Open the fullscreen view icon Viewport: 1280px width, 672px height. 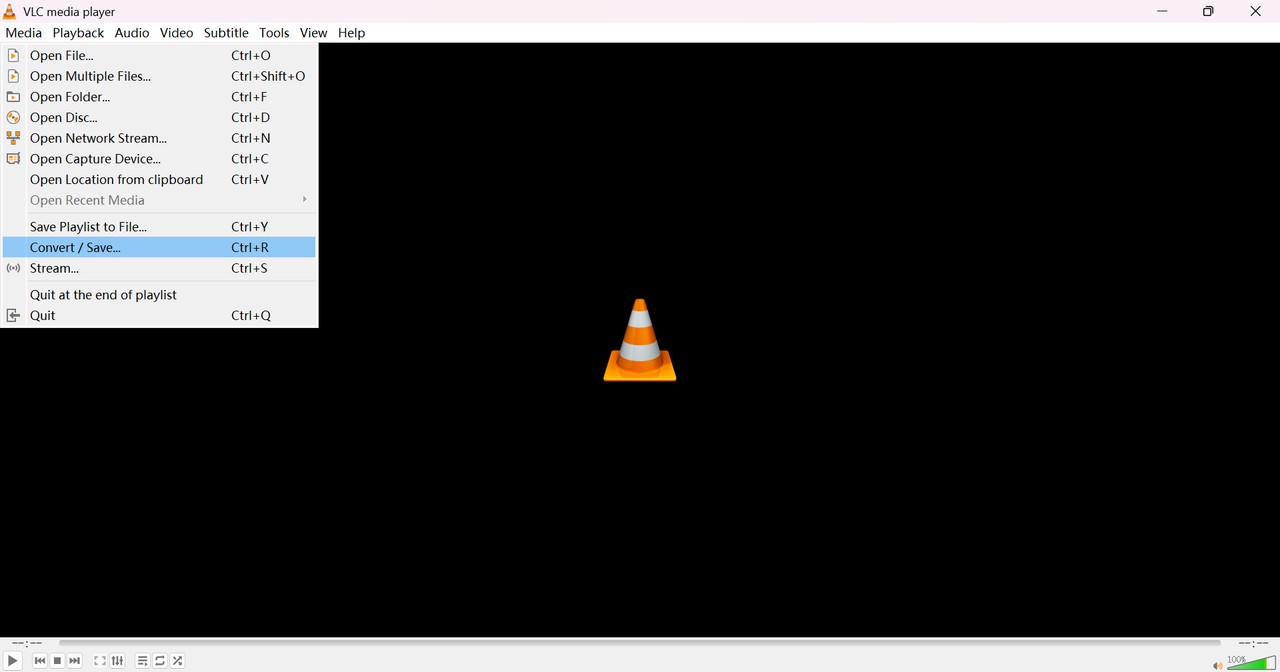(99, 660)
